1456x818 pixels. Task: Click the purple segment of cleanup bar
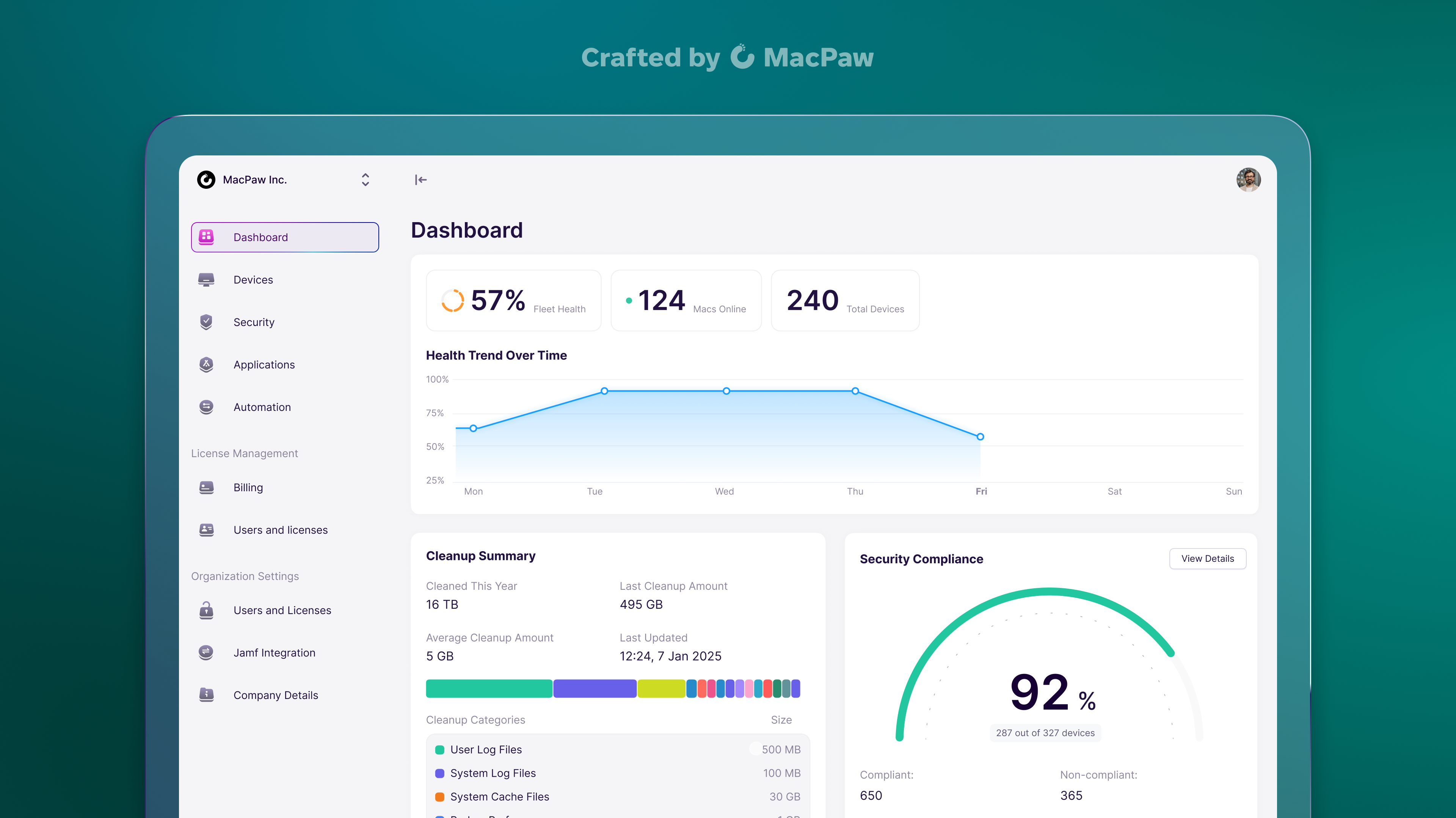[595, 689]
